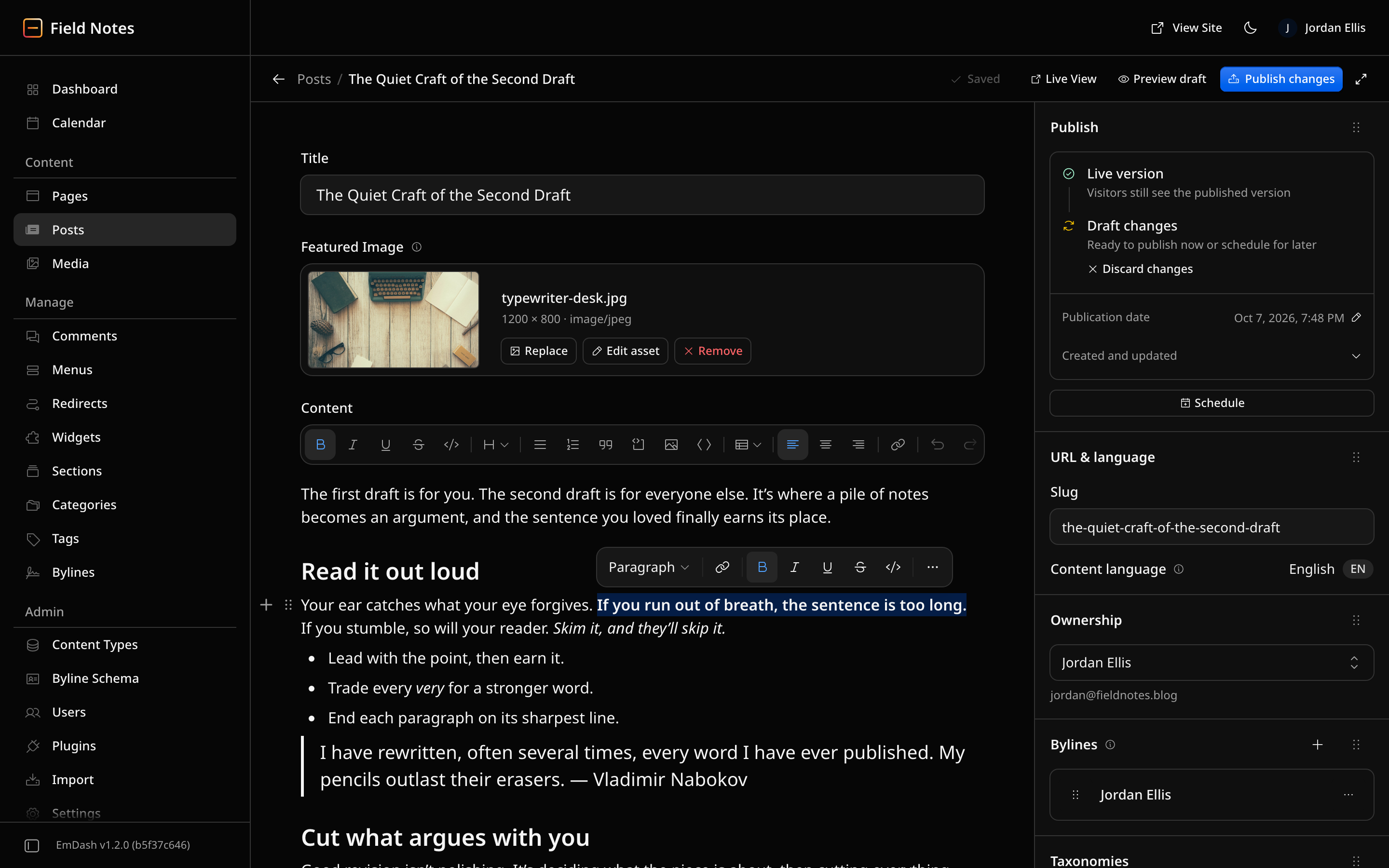The image size is (1389, 868).
Task: Undo the last edit
Action: point(937,444)
